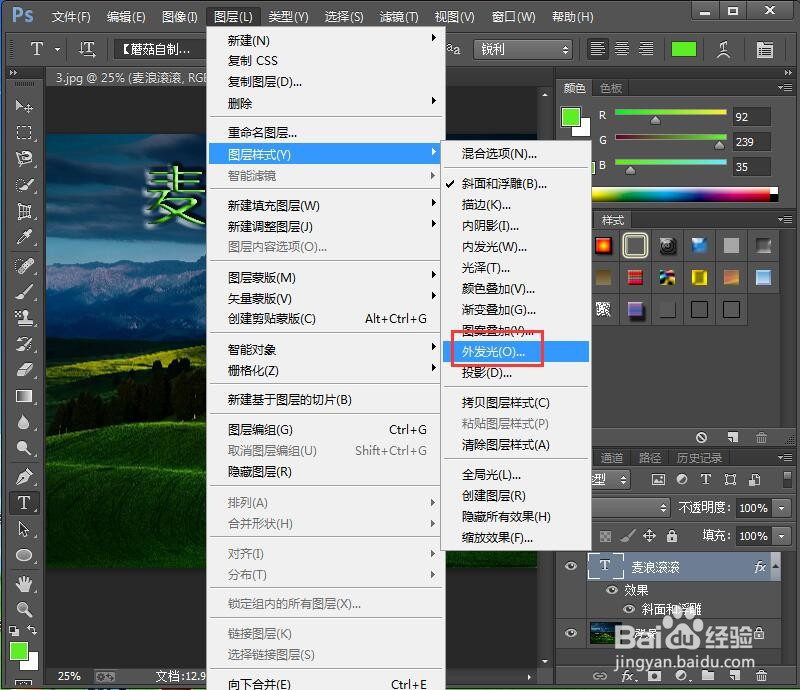Open the 不透明度 opacity dropdown

point(779,508)
